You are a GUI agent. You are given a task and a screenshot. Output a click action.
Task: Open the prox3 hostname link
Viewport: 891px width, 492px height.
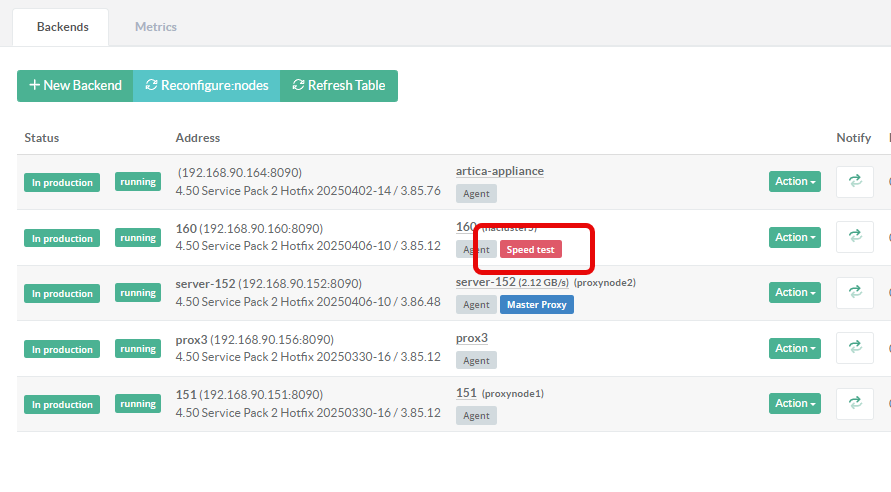471,338
